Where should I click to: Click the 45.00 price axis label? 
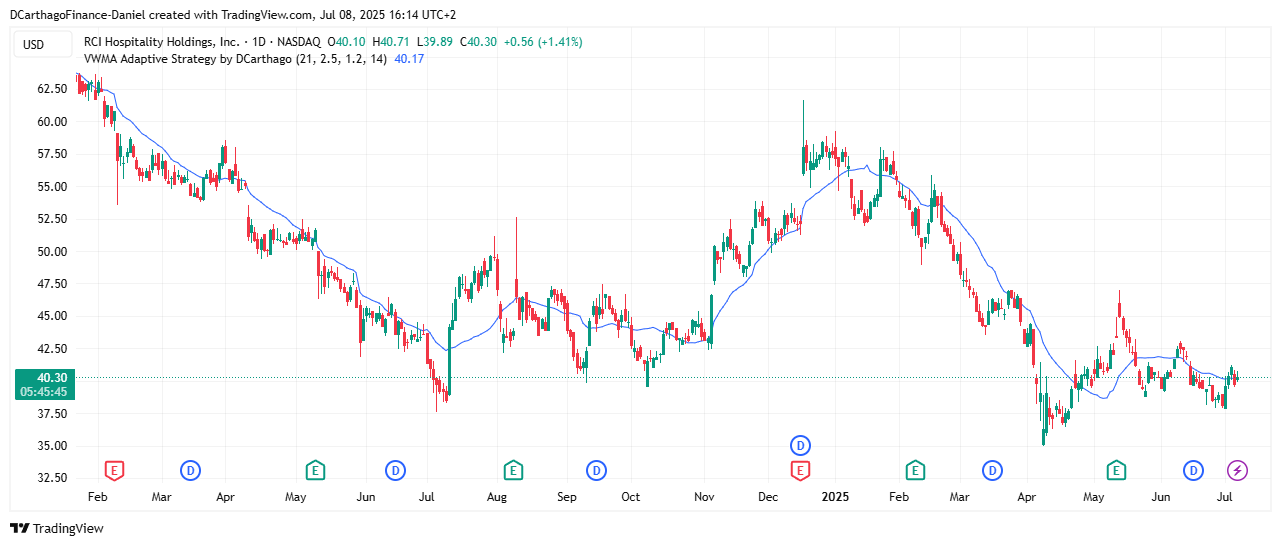[x=51, y=316]
